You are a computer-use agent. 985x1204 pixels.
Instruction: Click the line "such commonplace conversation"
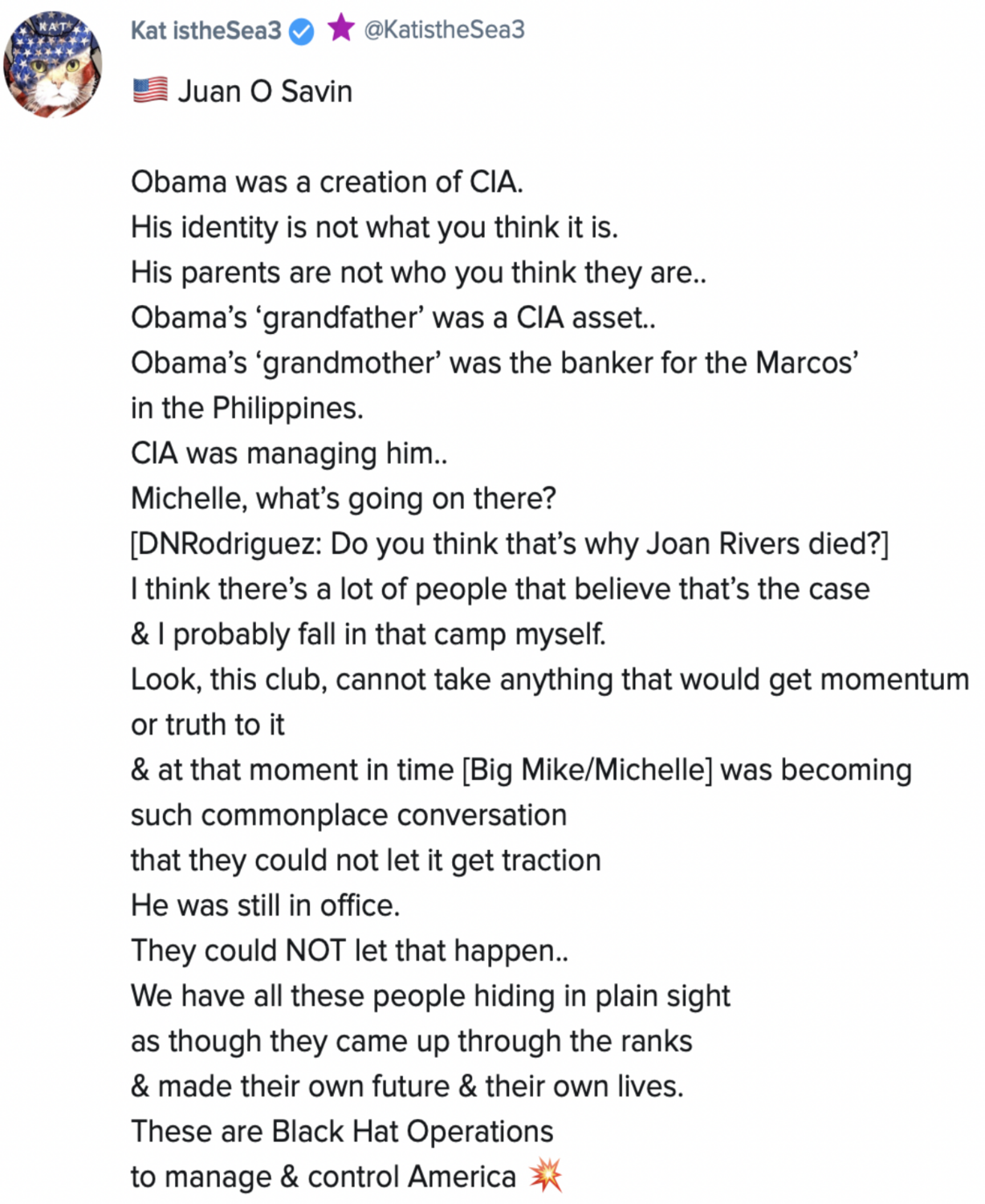tap(348, 816)
